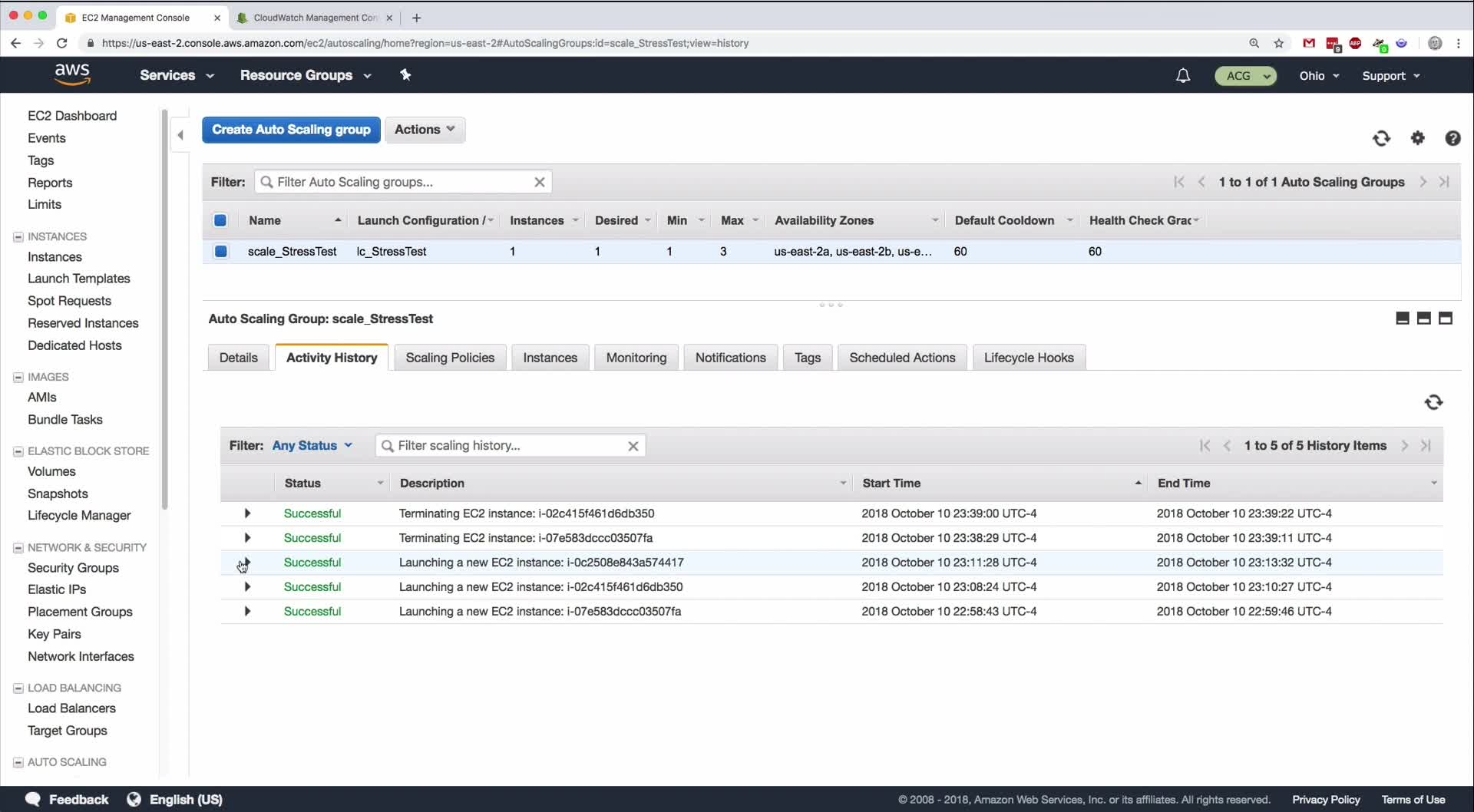Open the Any Status filter dropdown
The height and width of the screenshot is (812, 1474).
[312, 445]
